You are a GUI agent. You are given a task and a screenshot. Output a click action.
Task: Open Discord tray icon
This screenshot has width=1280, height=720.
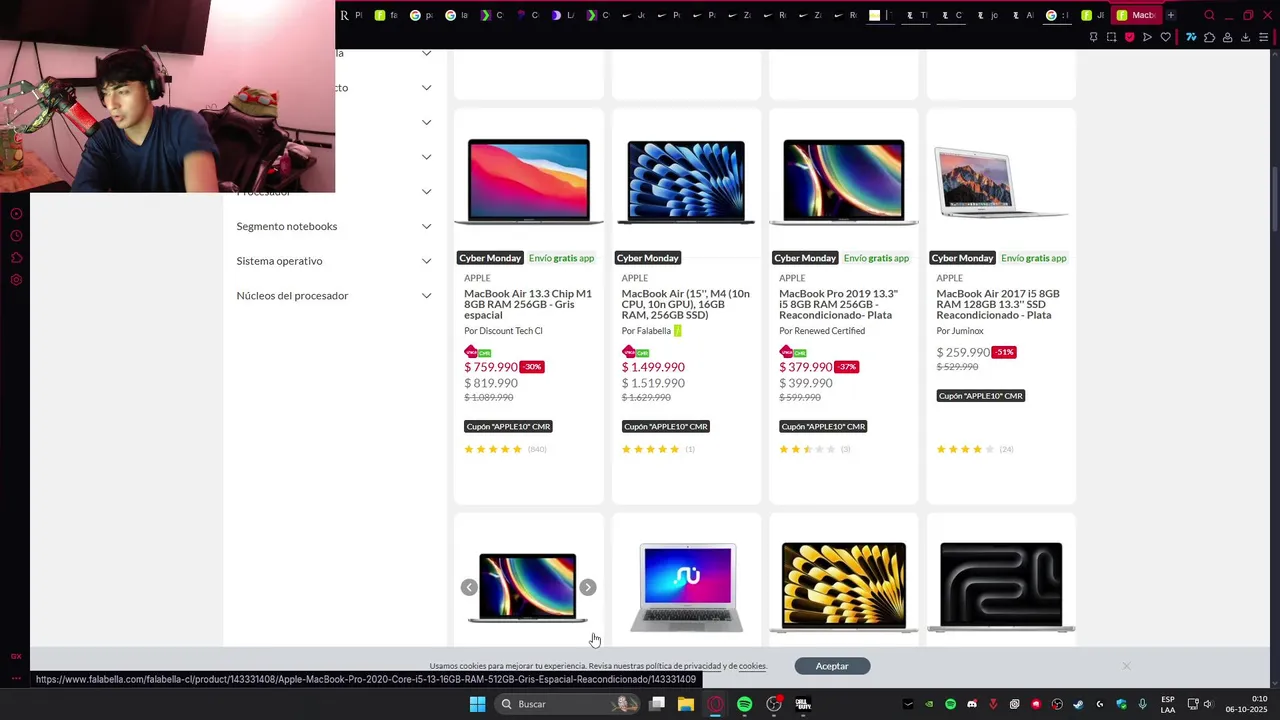click(972, 704)
